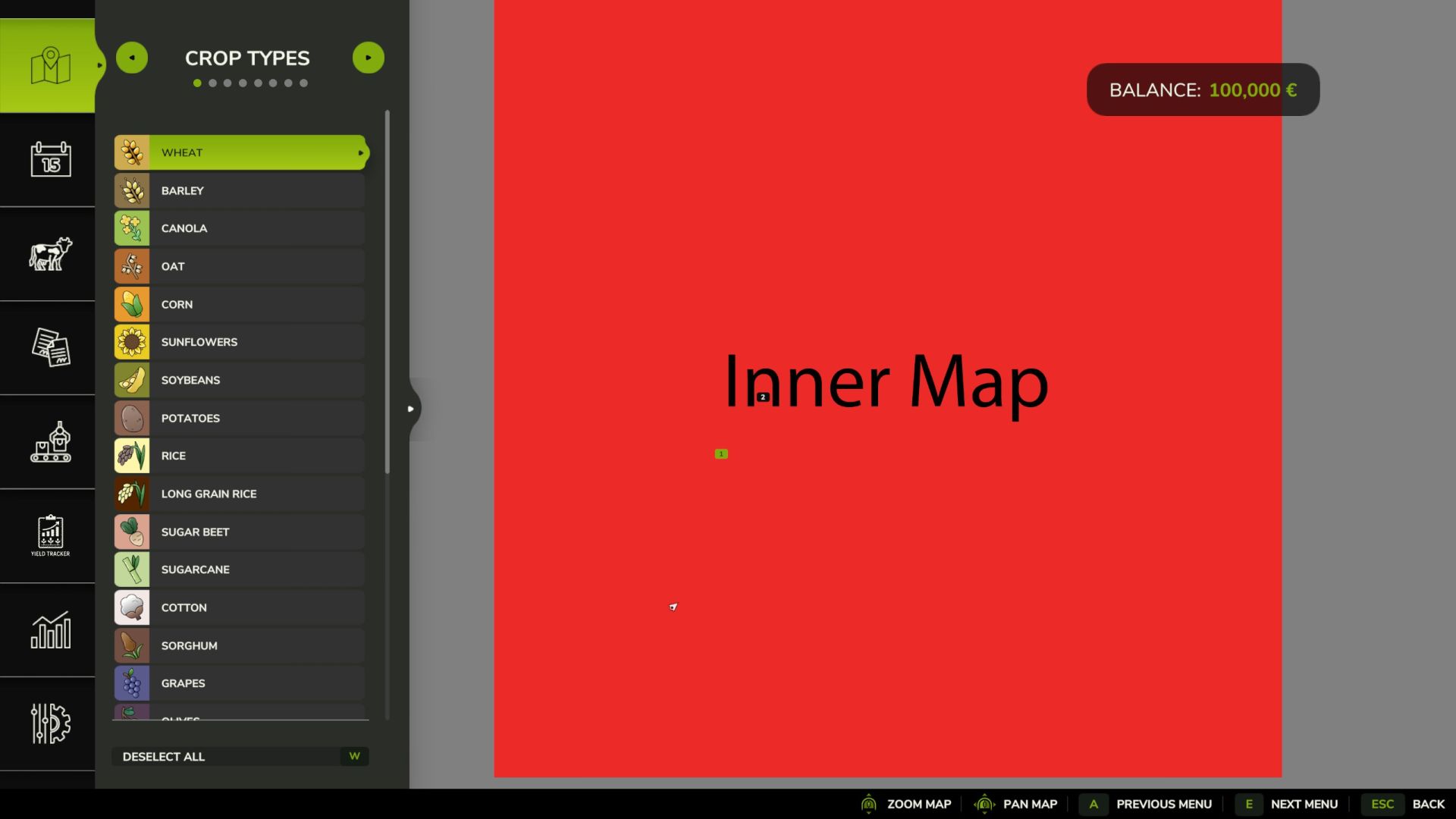1456x819 pixels.
Task: Click map marker 1 on the red map
Action: pos(720,453)
